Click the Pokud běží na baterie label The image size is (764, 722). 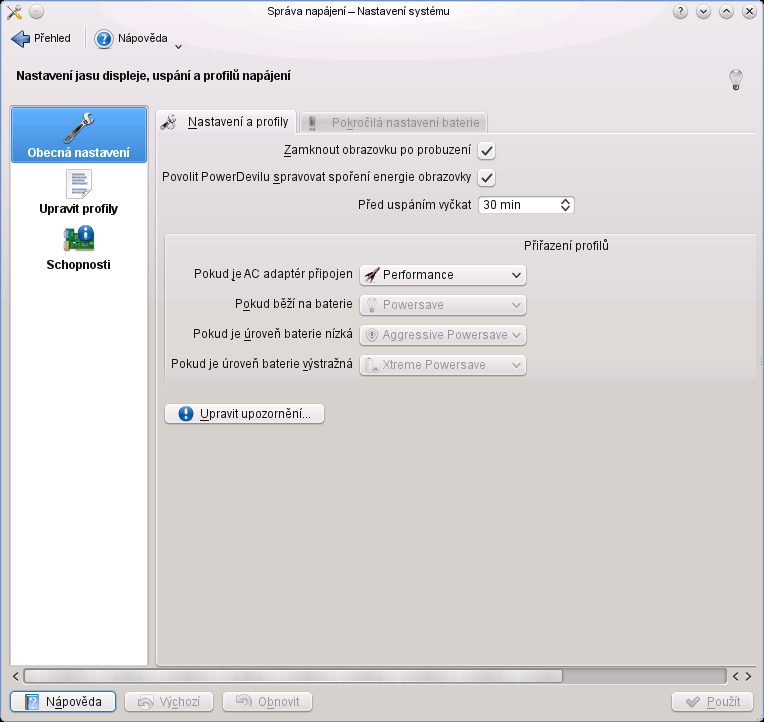[294, 304]
